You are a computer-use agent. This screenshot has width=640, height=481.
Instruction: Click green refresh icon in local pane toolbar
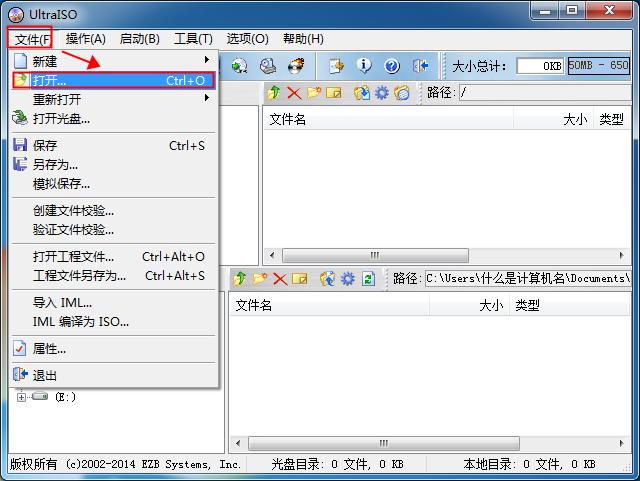pyautogui.click(x=368, y=279)
